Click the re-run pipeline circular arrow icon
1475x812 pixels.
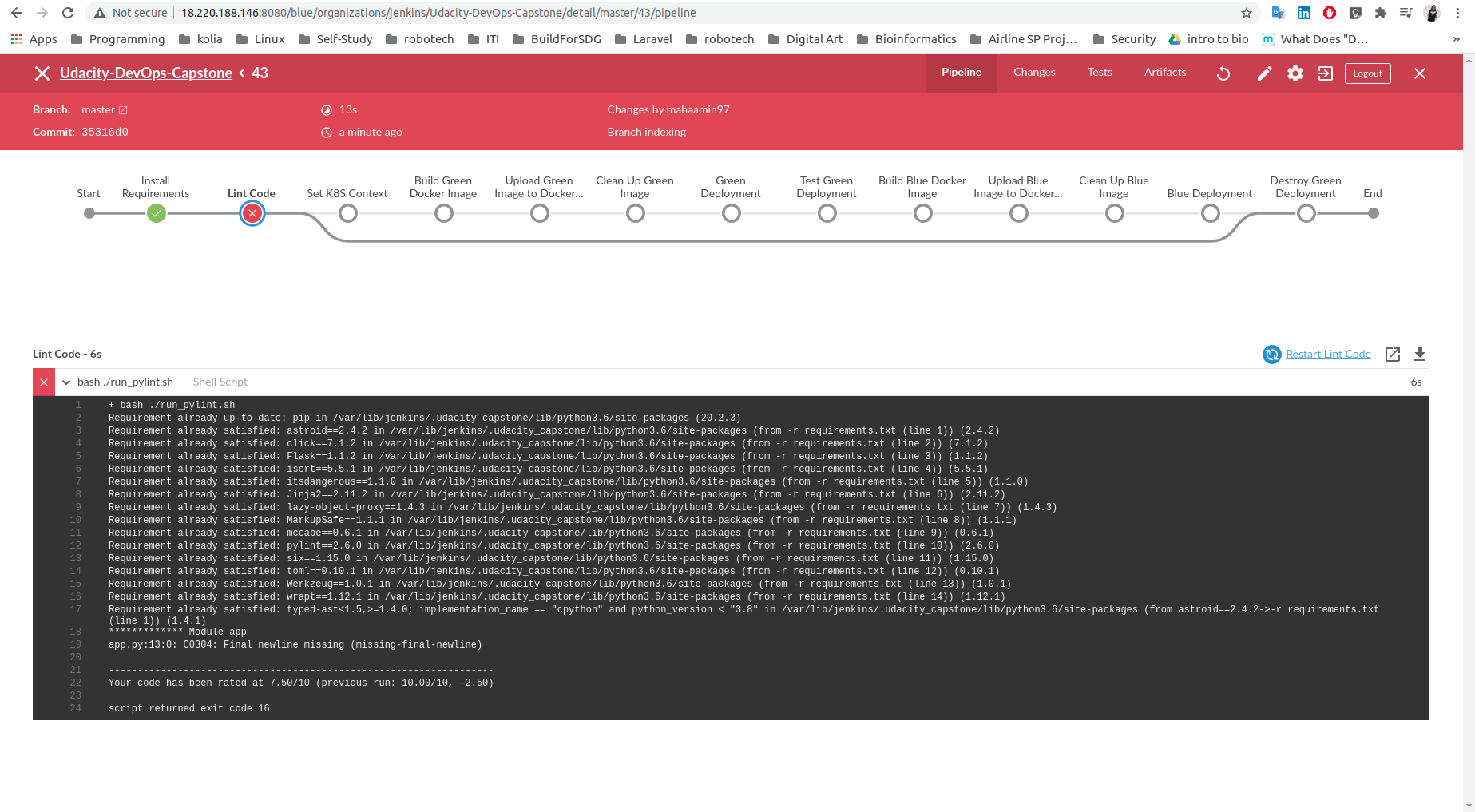click(1223, 73)
